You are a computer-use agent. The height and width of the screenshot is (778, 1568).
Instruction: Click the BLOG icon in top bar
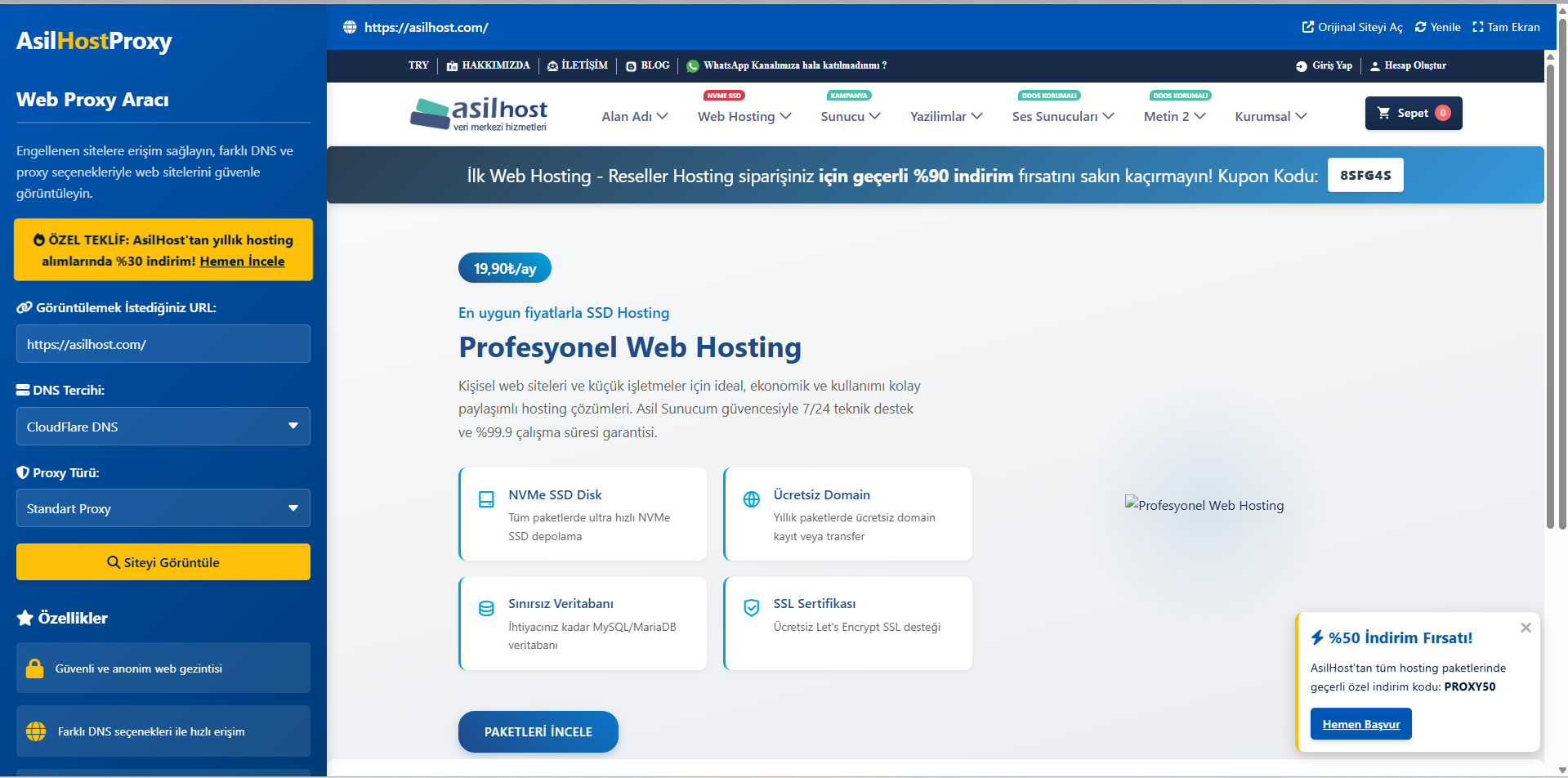631,66
